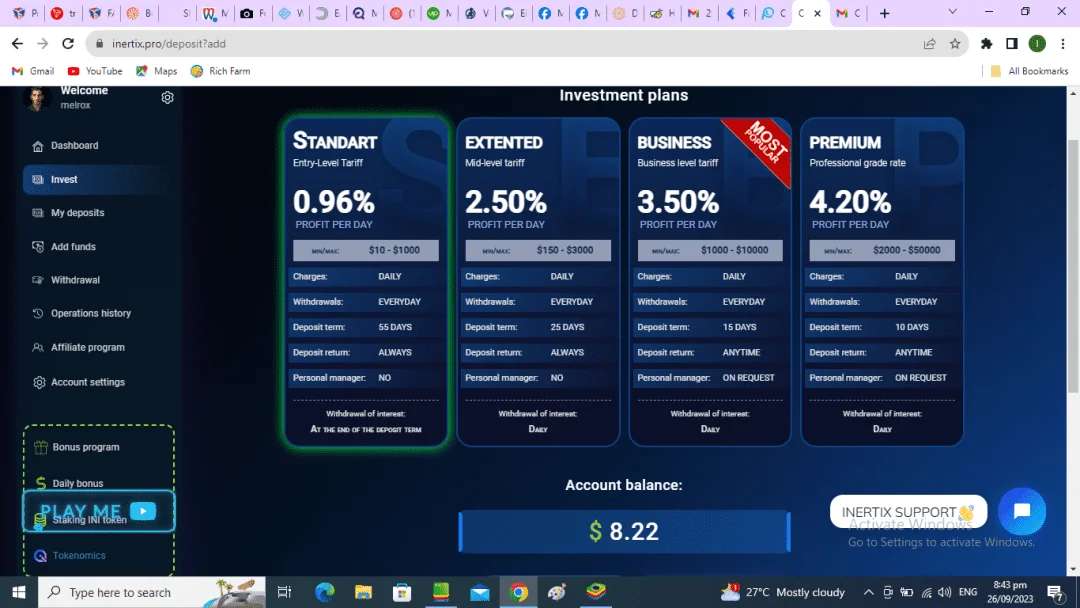
Task: Open Gmail bookmark
Action: pos(33,71)
